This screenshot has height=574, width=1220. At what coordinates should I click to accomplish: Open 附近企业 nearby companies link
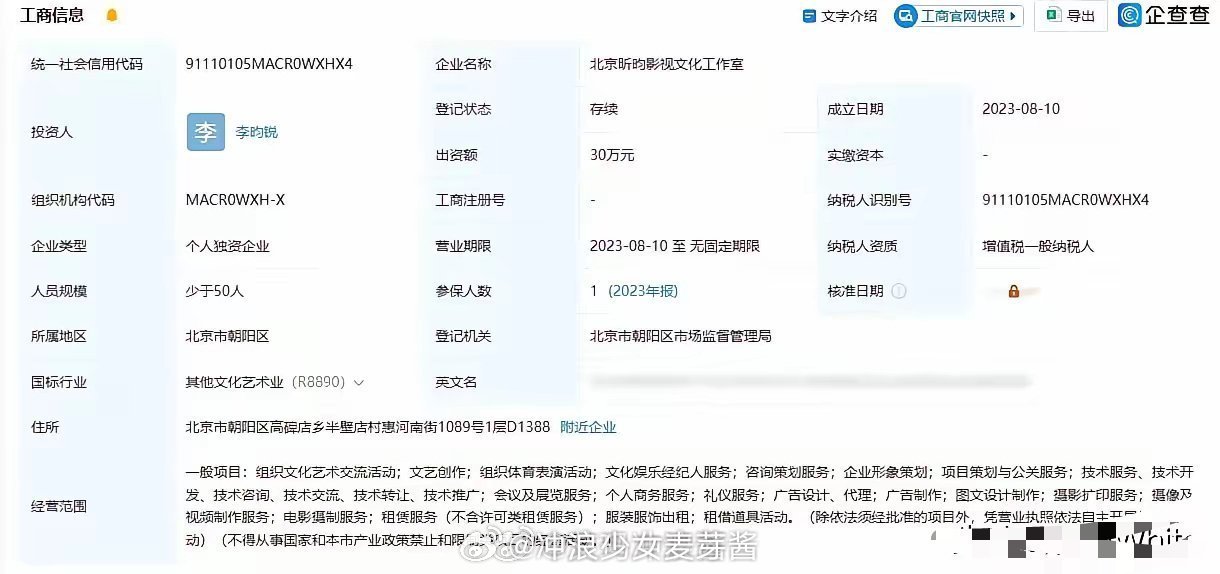pos(588,427)
